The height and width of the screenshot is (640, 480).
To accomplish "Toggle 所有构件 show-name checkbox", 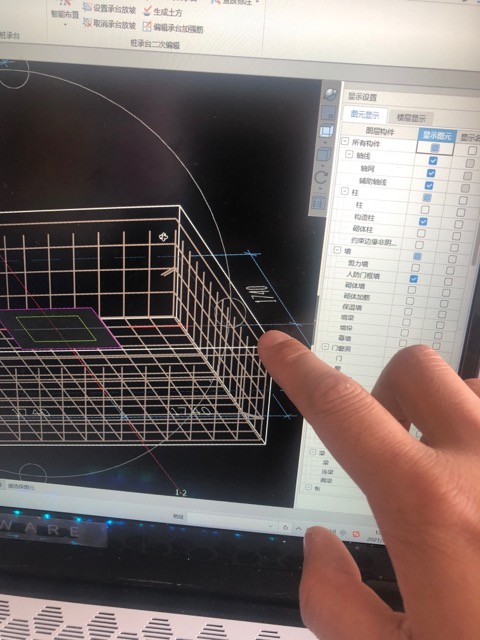I will click(x=472, y=151).
